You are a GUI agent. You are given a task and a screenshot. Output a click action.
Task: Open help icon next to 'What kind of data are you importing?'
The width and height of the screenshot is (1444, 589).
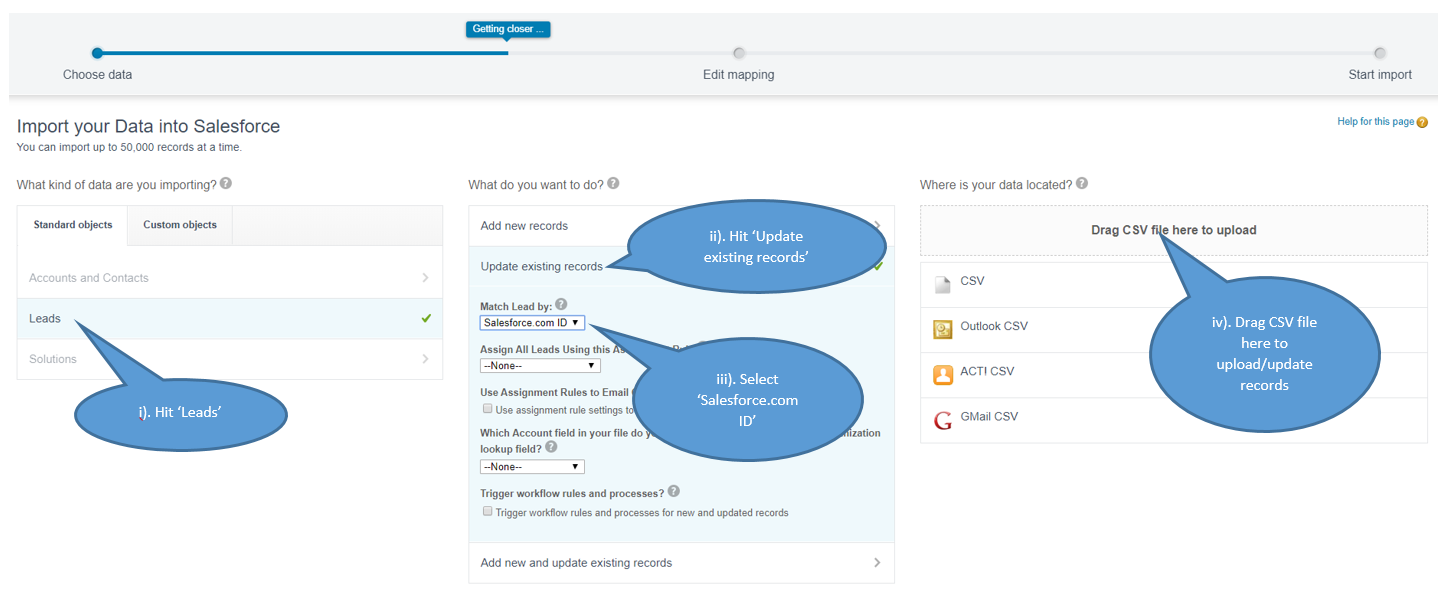(226, 183)
